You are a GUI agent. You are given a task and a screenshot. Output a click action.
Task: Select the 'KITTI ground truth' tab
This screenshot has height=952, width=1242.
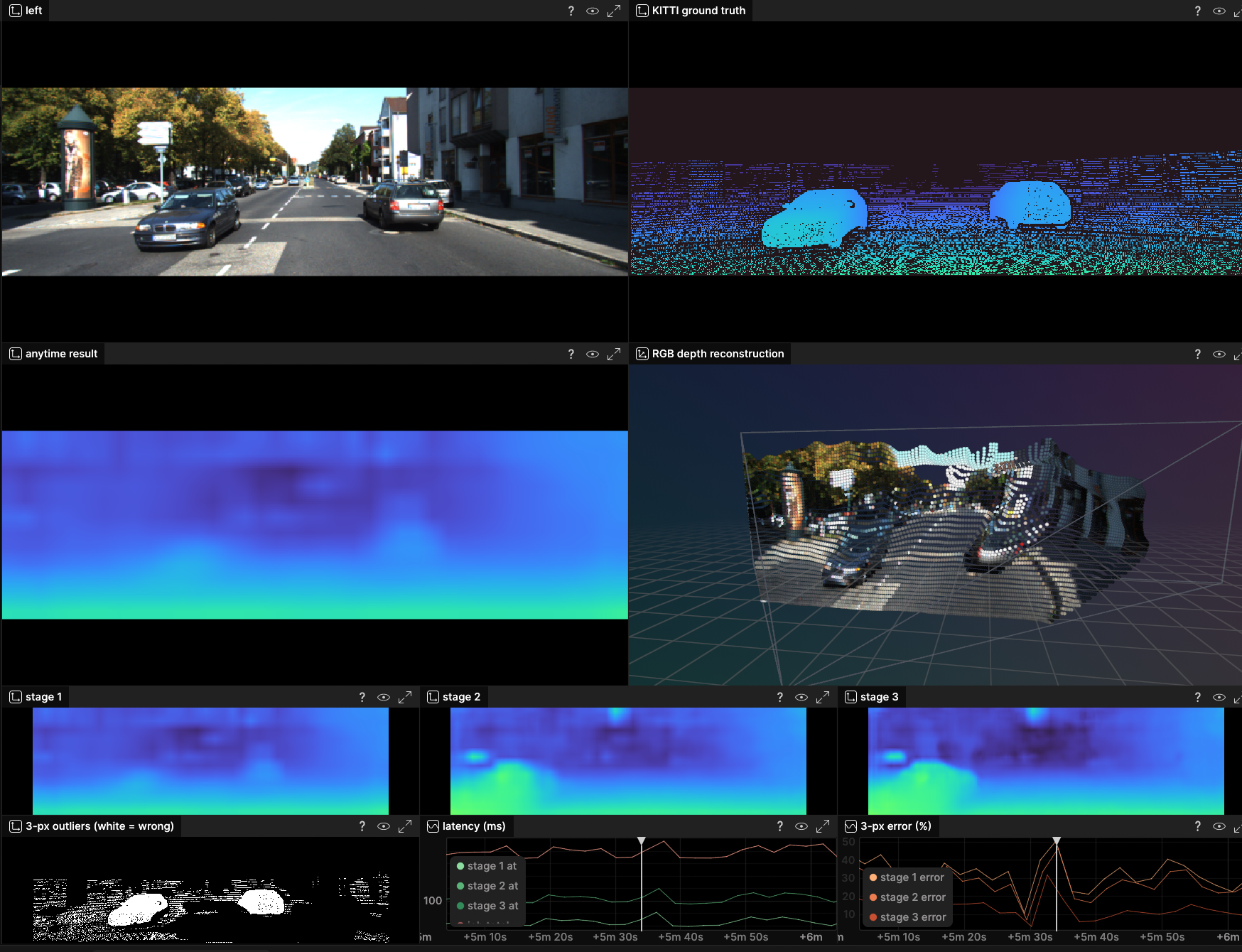[x=691, y=11]
